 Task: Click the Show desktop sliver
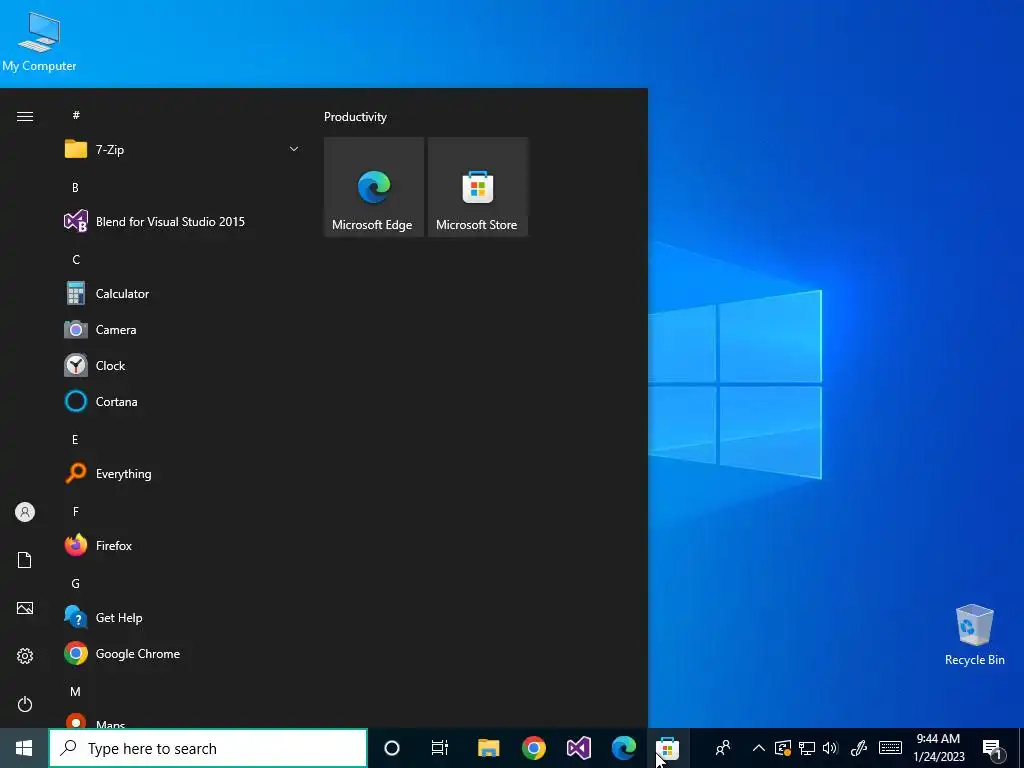pyautogui.click(x=1021, y=748)
